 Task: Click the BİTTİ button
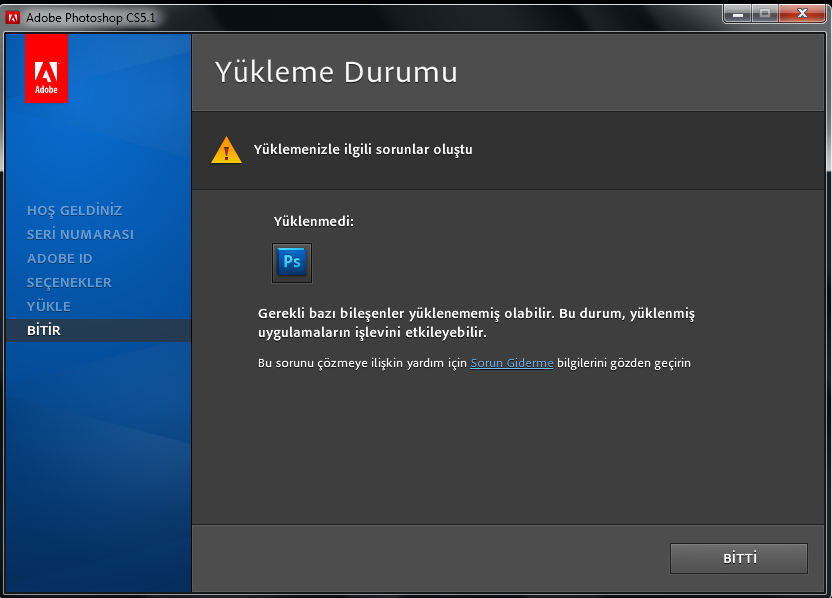point(739,558)
